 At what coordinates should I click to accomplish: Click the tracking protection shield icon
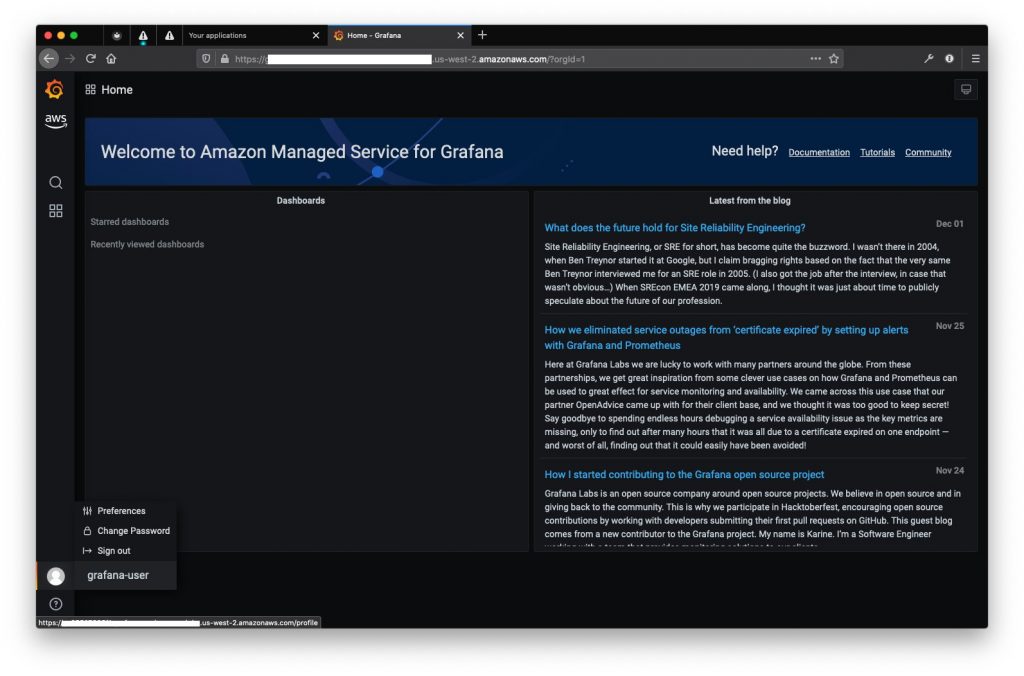point(206,59)
